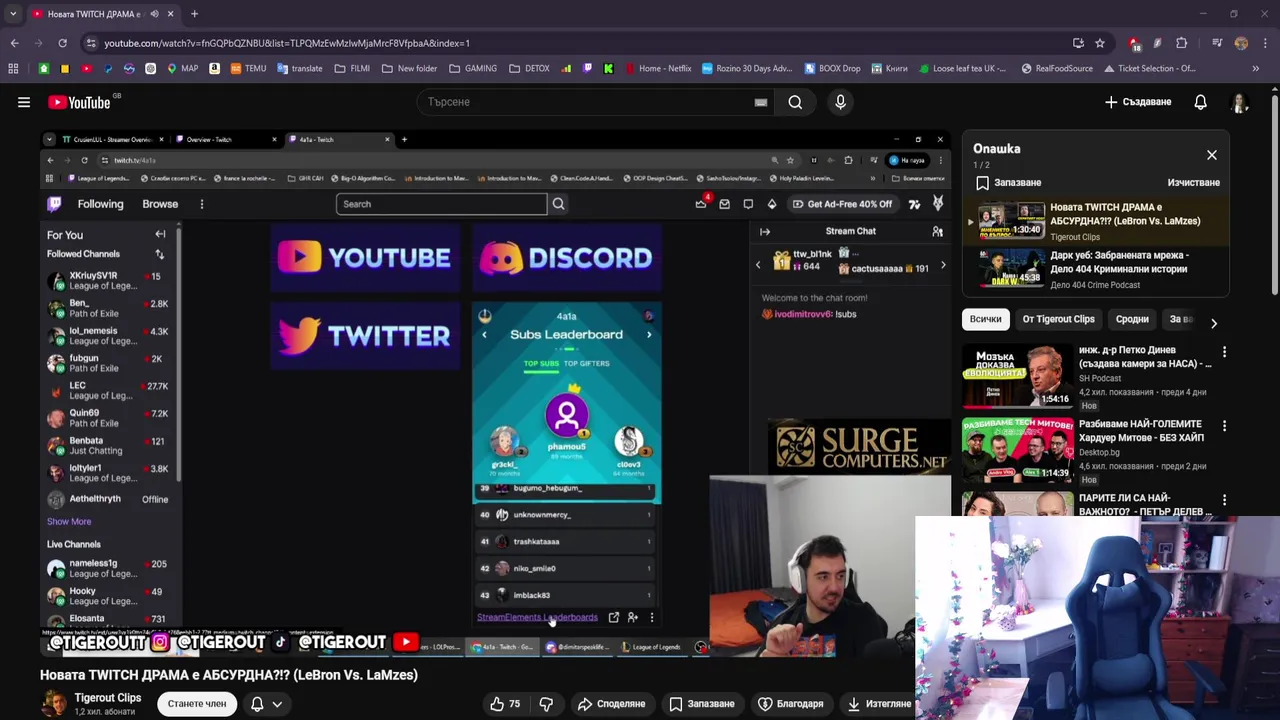Go back in Chrome
The height and width of the screenshot is (720, 1280).
[14, 43]
